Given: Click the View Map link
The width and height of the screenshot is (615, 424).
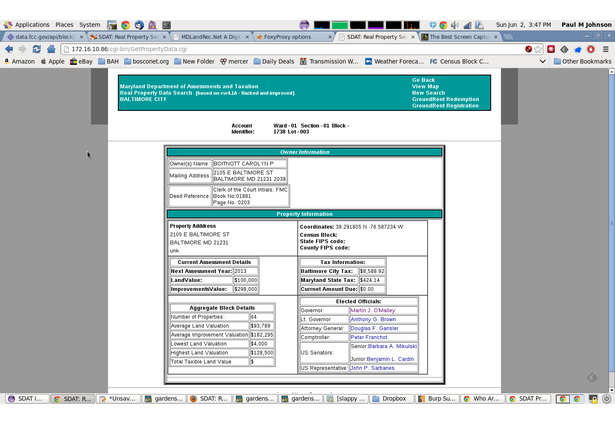Looking at the screenshot, I should [x=425, y=86].
